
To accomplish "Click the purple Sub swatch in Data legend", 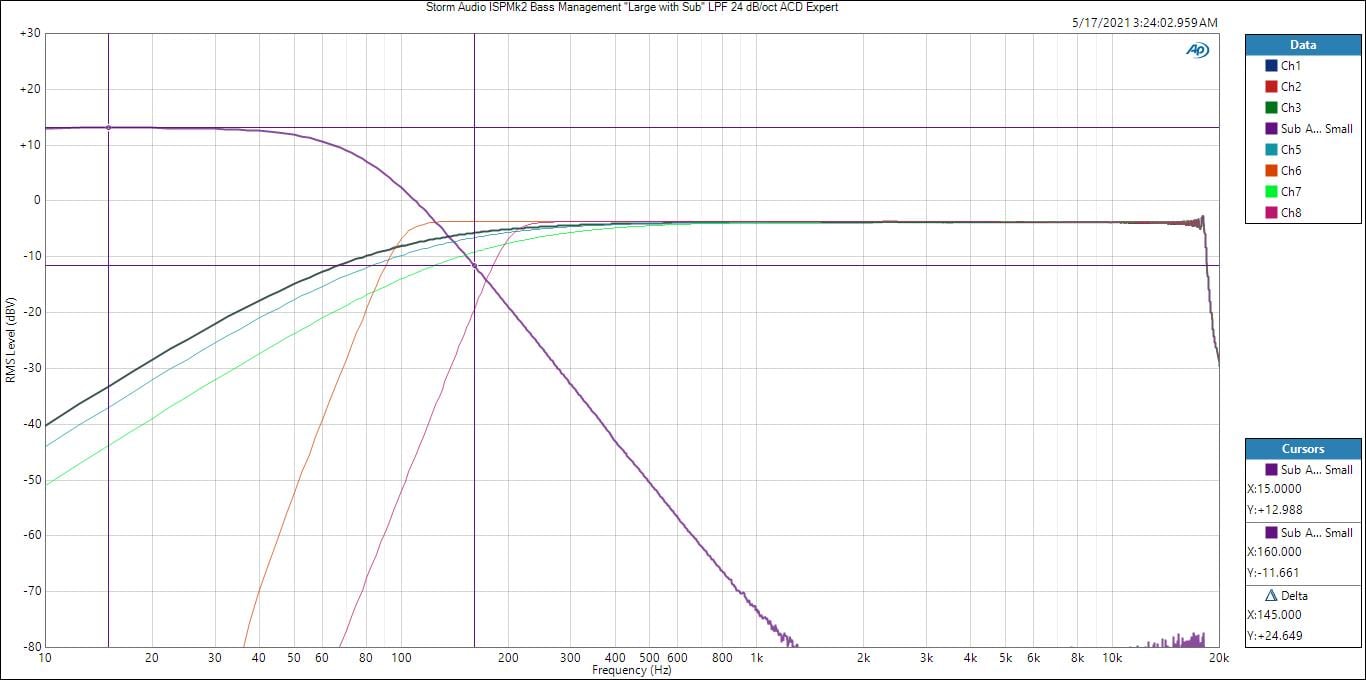I will pyautogui.click(x=1271, y=129).
